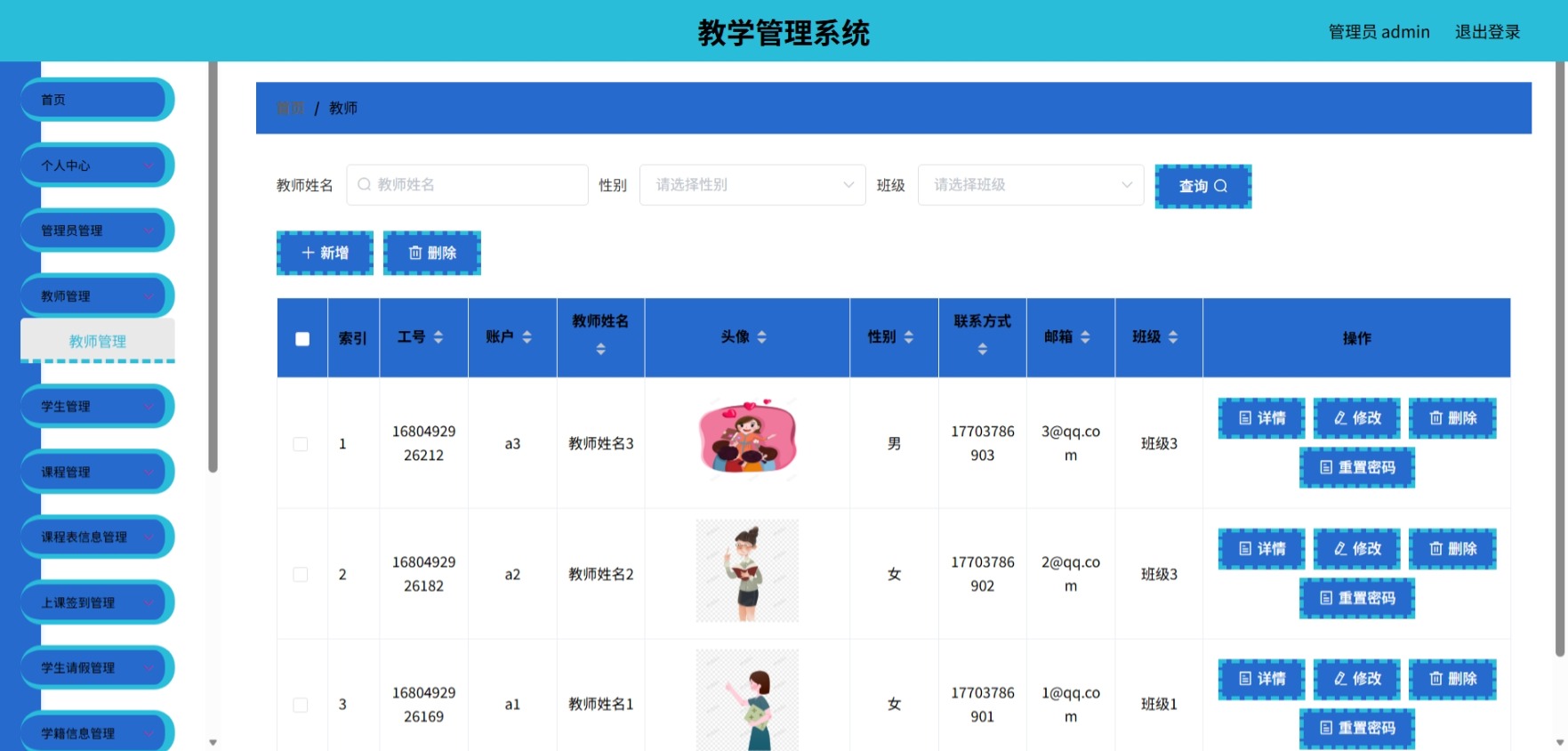Expand 课程管理 sidebar menu

pos(96,472)
